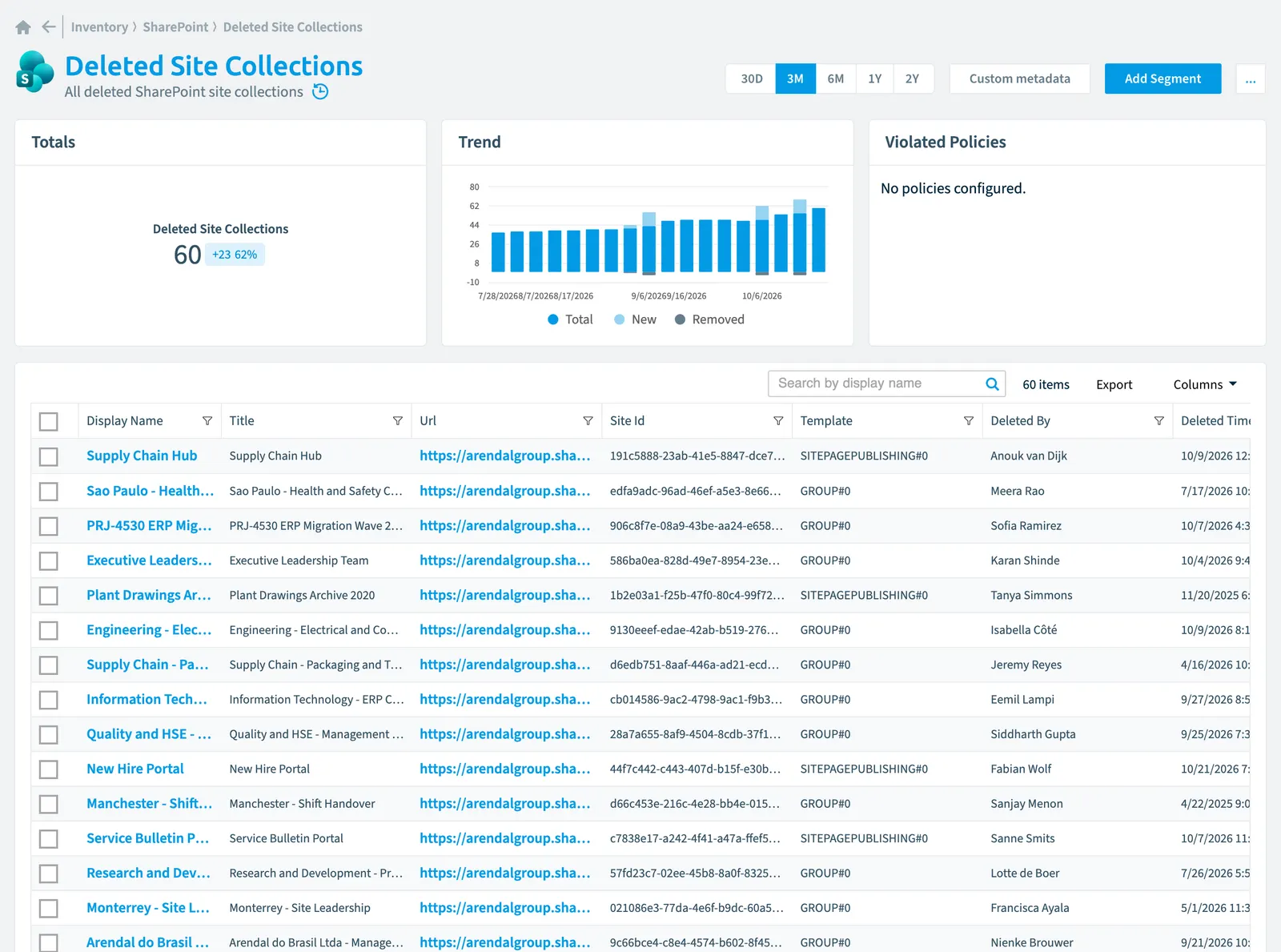
Task: Tick the Monterrey - Site L row checkbox
Action: pyautogui.click(x=49, y=909)
